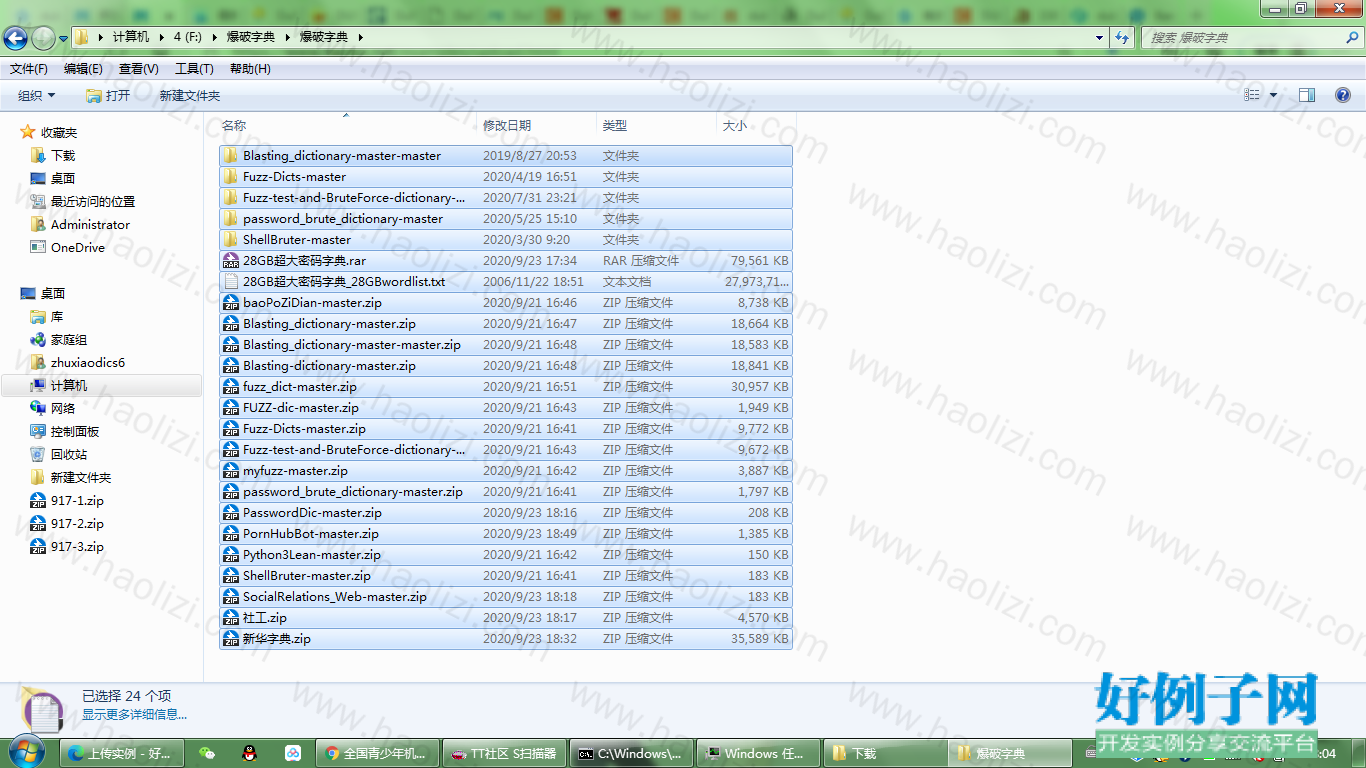
Task: Select Administrator in the navigation pane
Action: (x=90, y=225)
